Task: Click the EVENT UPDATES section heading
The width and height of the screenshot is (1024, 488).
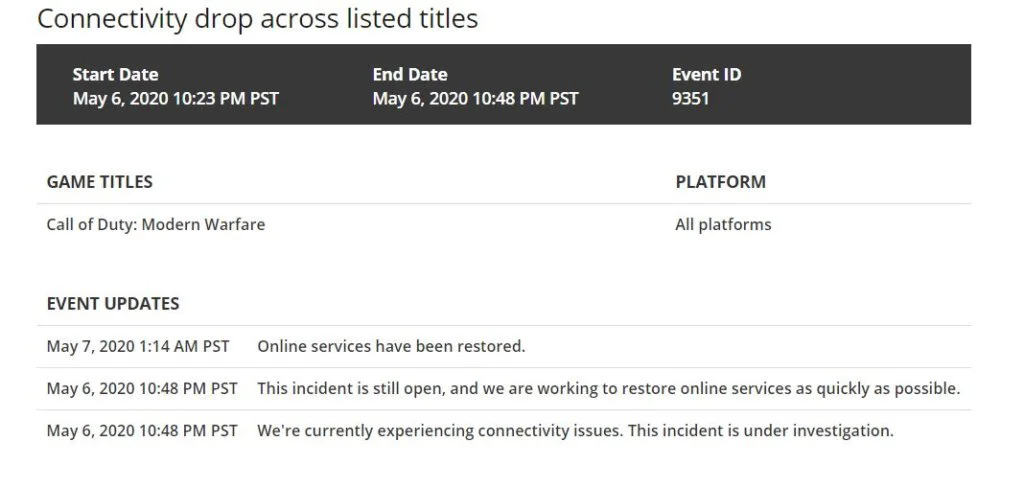Action: coord(113,304)
